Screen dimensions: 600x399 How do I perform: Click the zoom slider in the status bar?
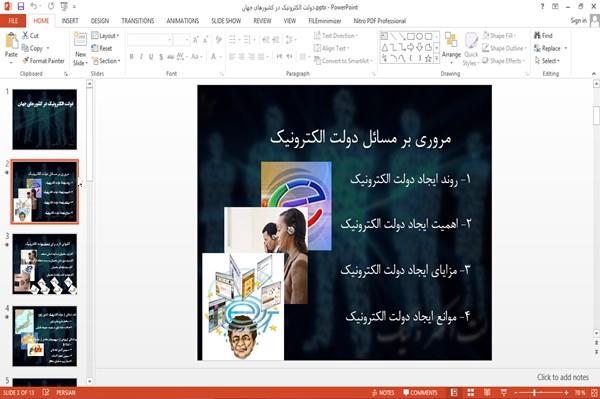(541, 392)
